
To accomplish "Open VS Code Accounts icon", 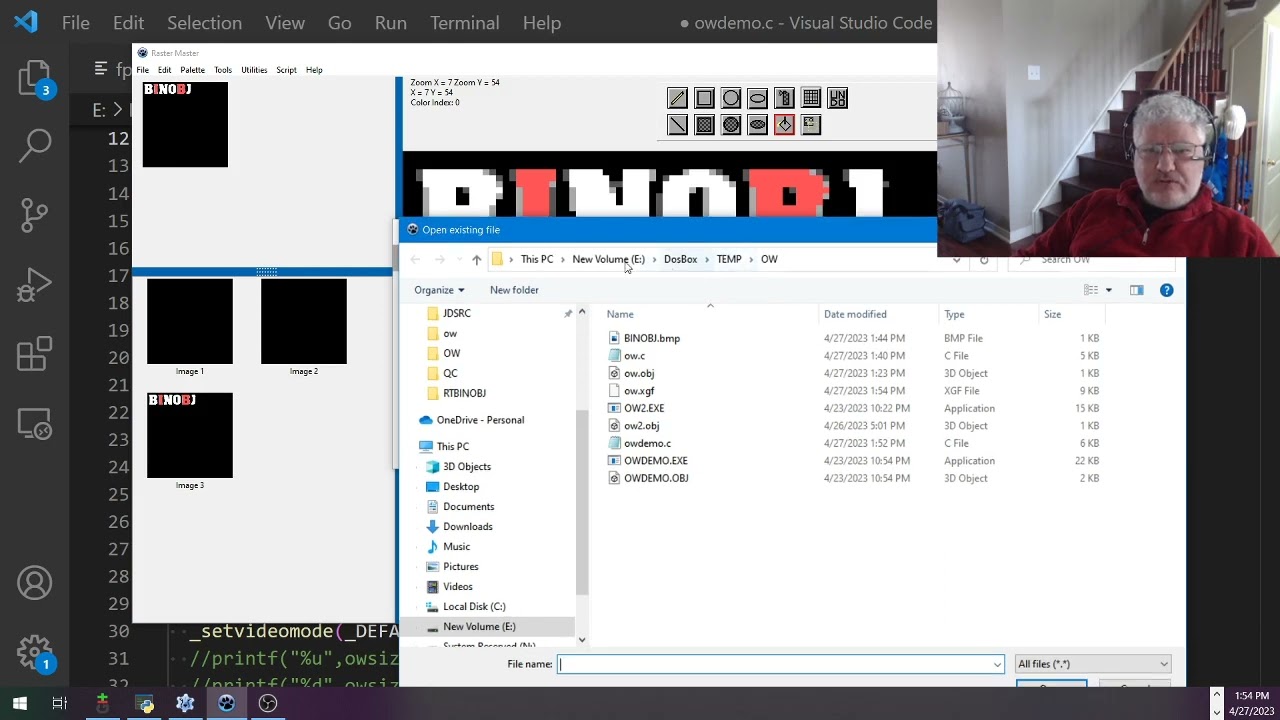I will (34, 583).
